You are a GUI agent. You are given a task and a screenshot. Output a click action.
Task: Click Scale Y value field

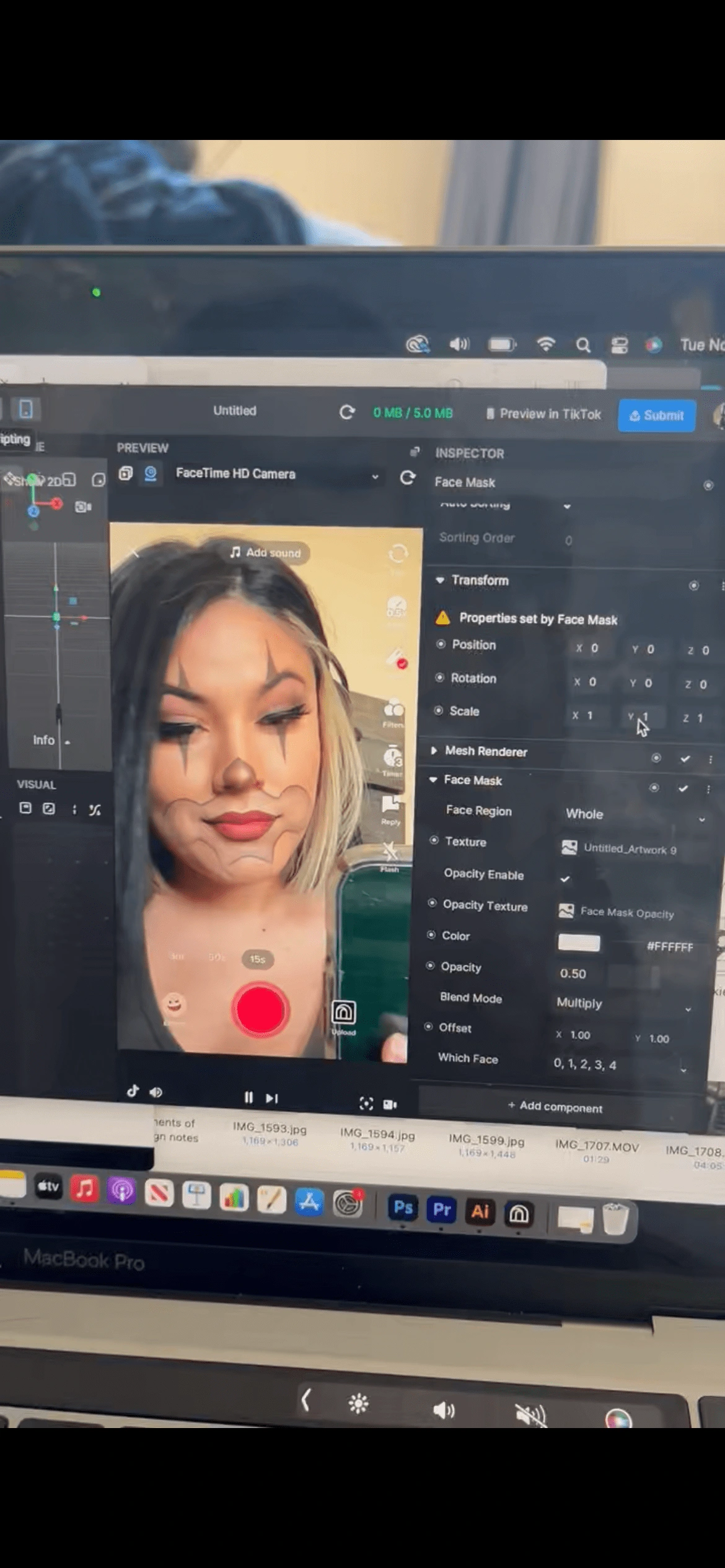coord(644,716)
